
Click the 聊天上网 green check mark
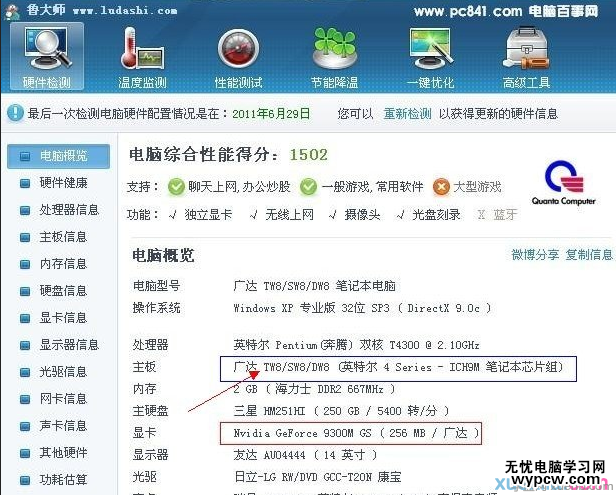click(x=176, y=187)
